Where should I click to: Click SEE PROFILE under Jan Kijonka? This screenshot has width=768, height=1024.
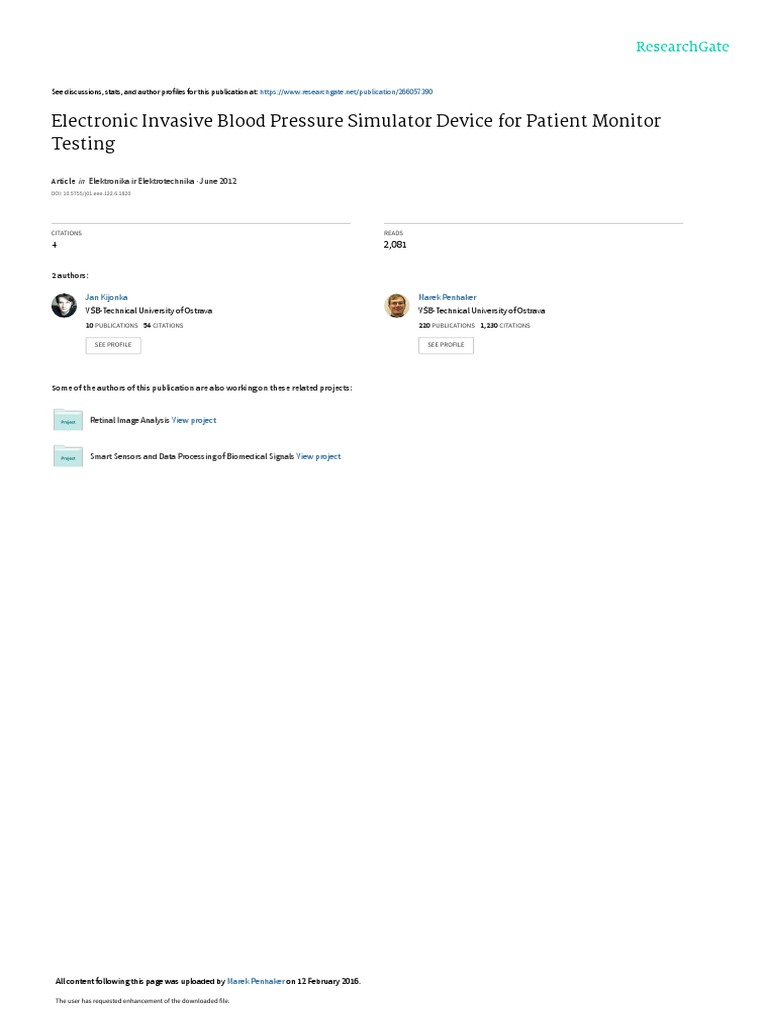(x=113, y=345)
